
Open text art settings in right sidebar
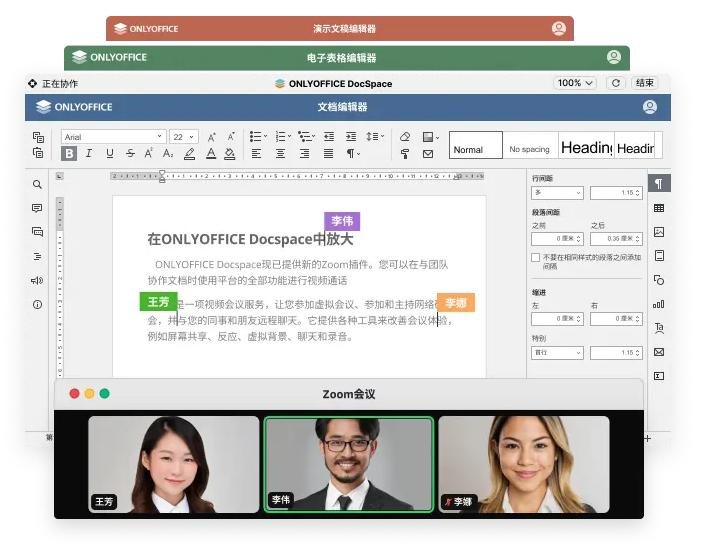[659, 328]
